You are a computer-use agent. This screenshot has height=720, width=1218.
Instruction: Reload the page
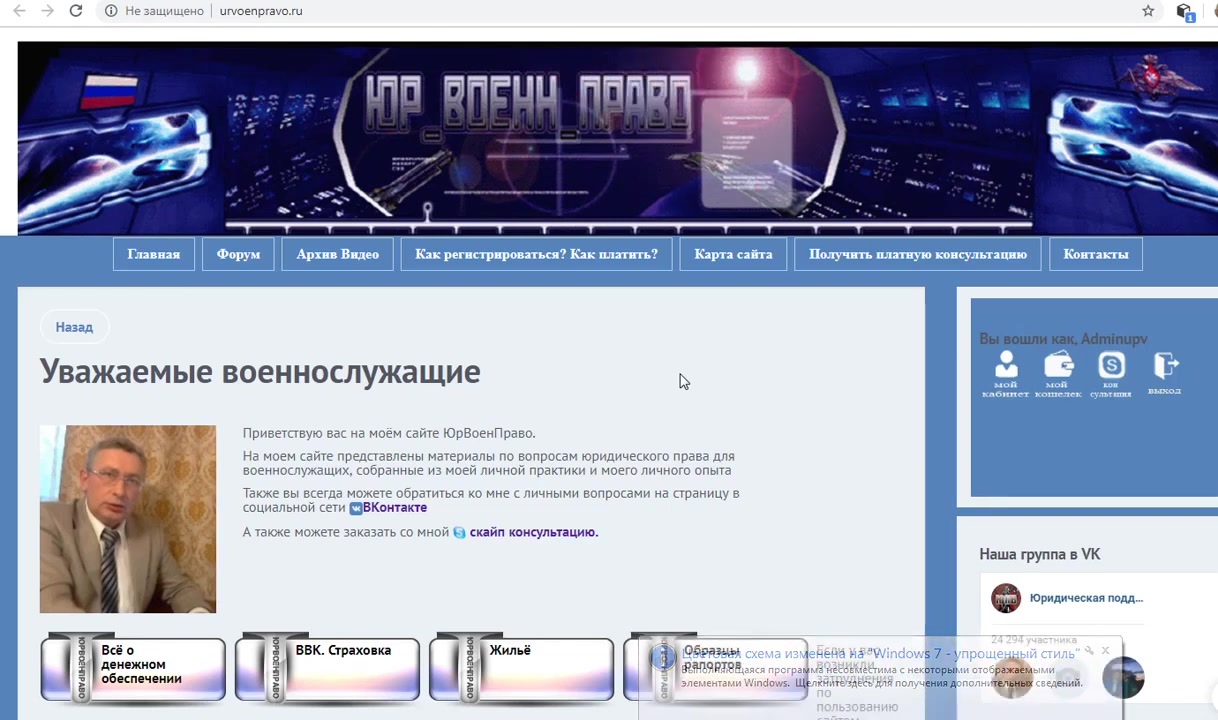coord(75,11)
